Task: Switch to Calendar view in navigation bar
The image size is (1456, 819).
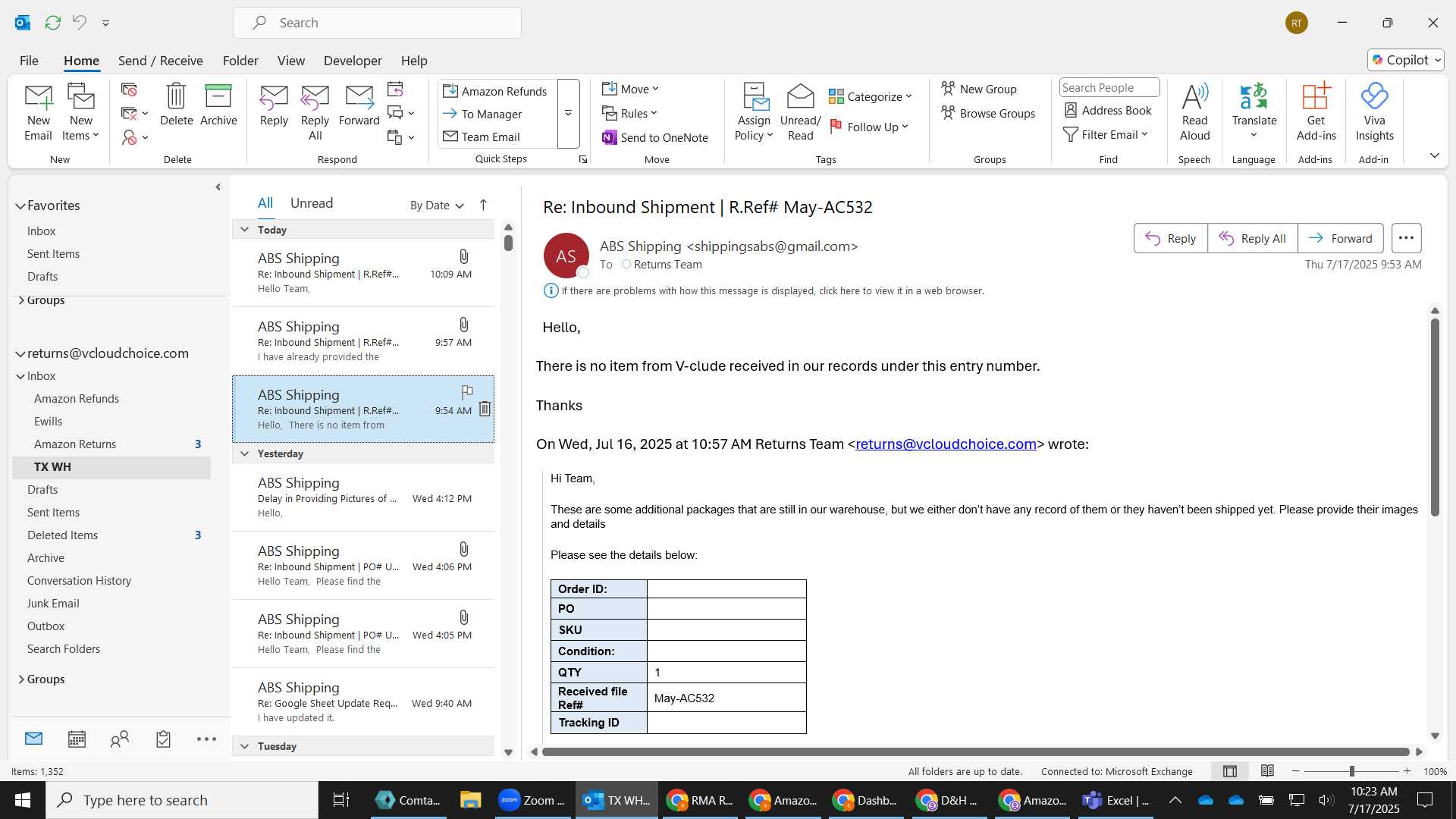Action: 77,739
